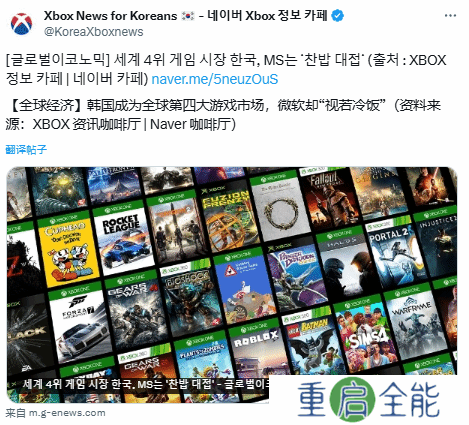Click the blue verified badge icon
The width and height of the screenshot is (469, 425).
(x=338, y=15)
